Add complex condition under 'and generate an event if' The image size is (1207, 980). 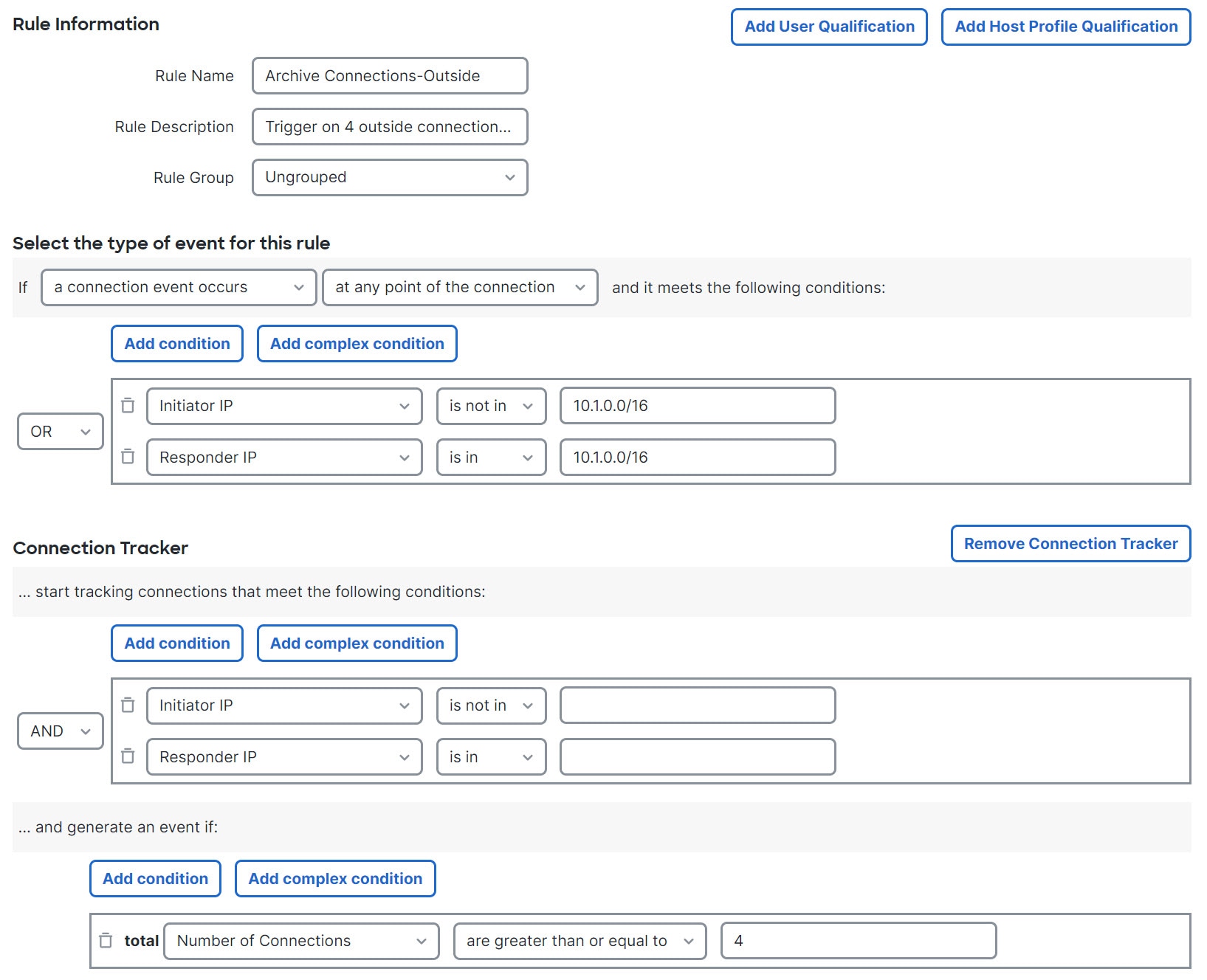pos(335,879)
